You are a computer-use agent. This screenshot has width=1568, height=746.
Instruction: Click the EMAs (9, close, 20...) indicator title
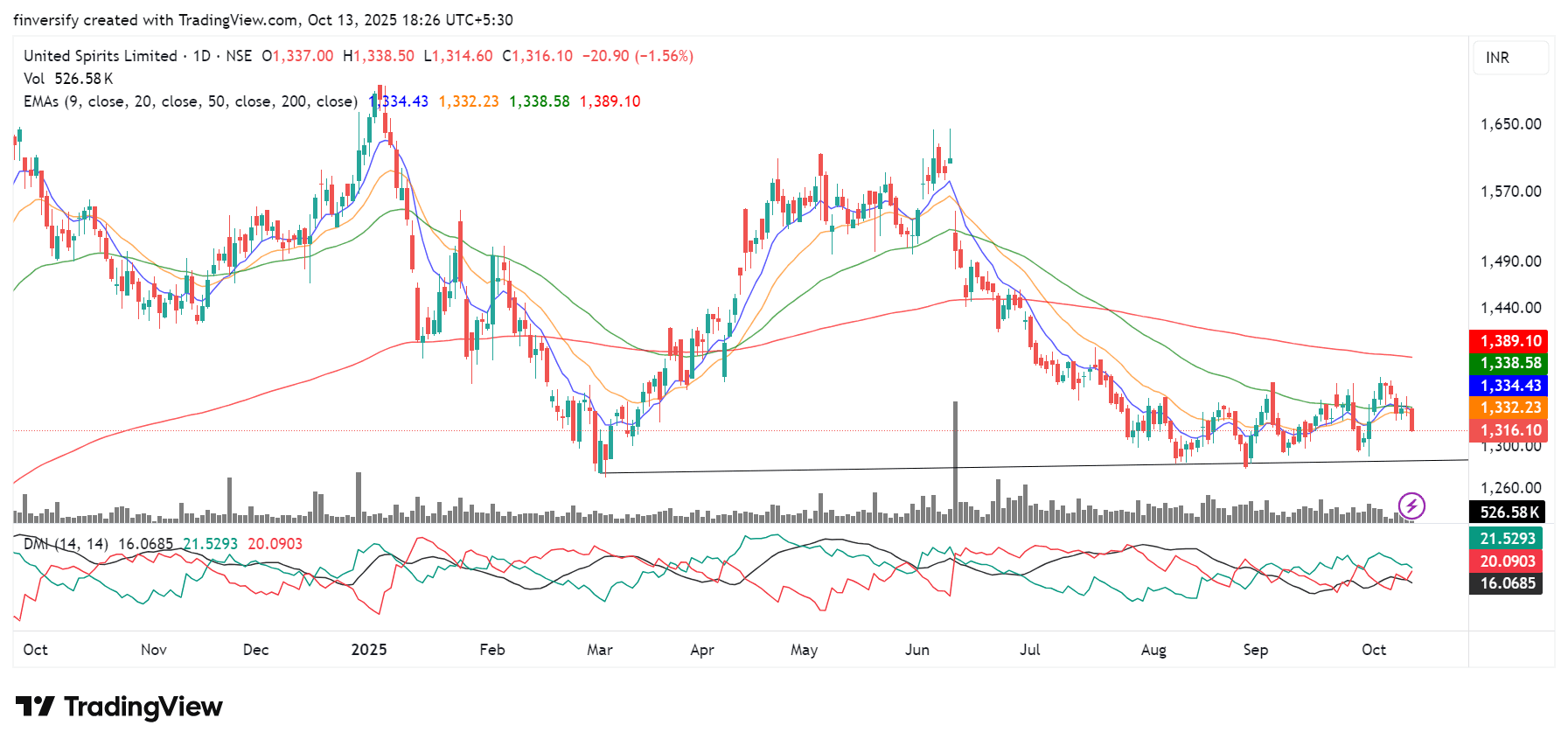pos(191,101)
